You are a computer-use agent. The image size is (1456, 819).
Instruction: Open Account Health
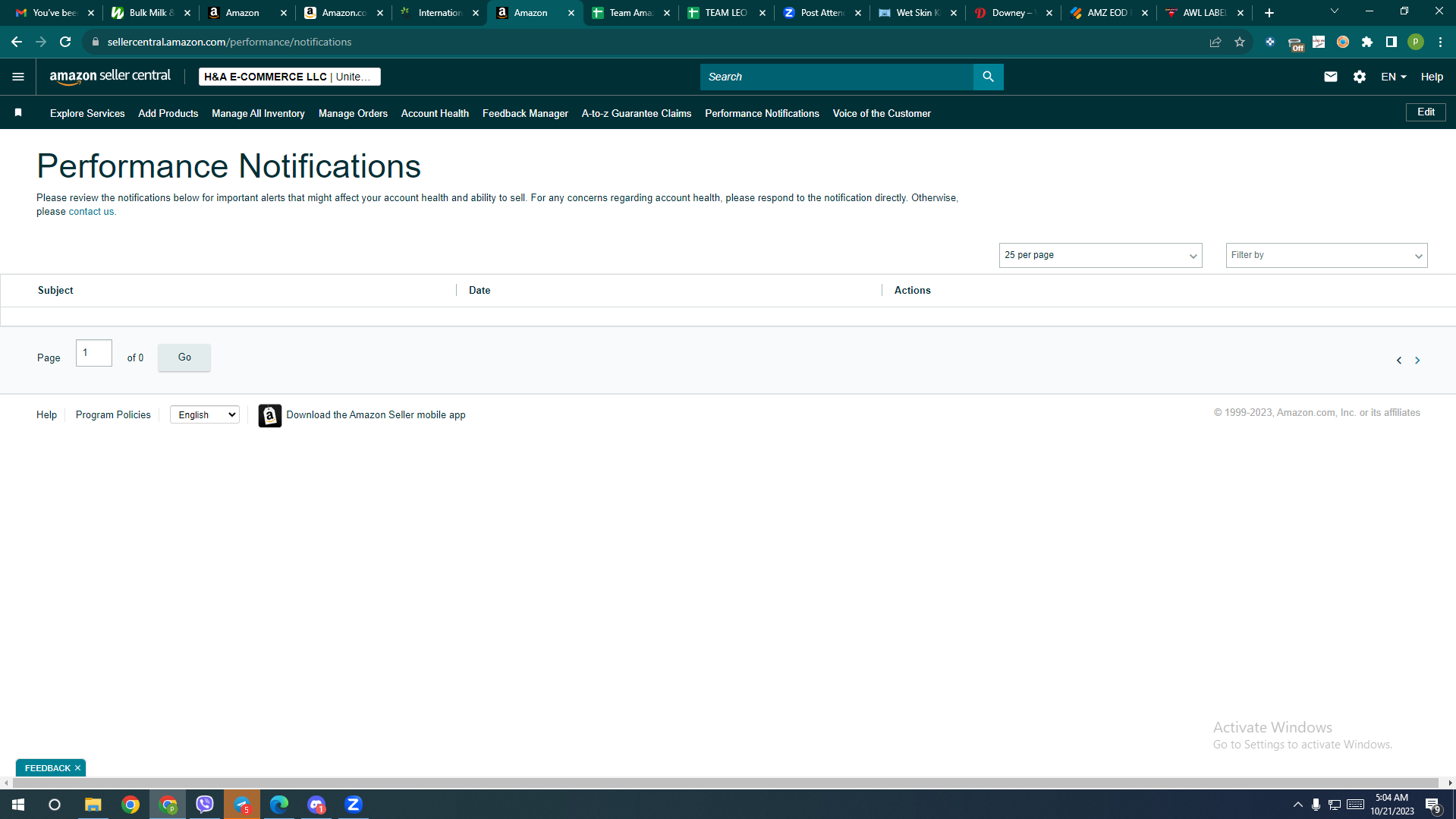(435, 113)
